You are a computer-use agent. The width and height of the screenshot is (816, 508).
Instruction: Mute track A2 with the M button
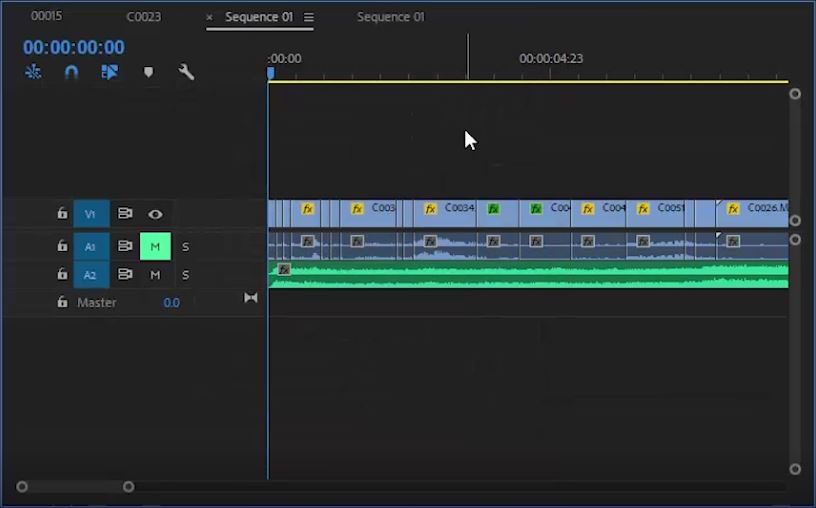click(x=155, y=274)
